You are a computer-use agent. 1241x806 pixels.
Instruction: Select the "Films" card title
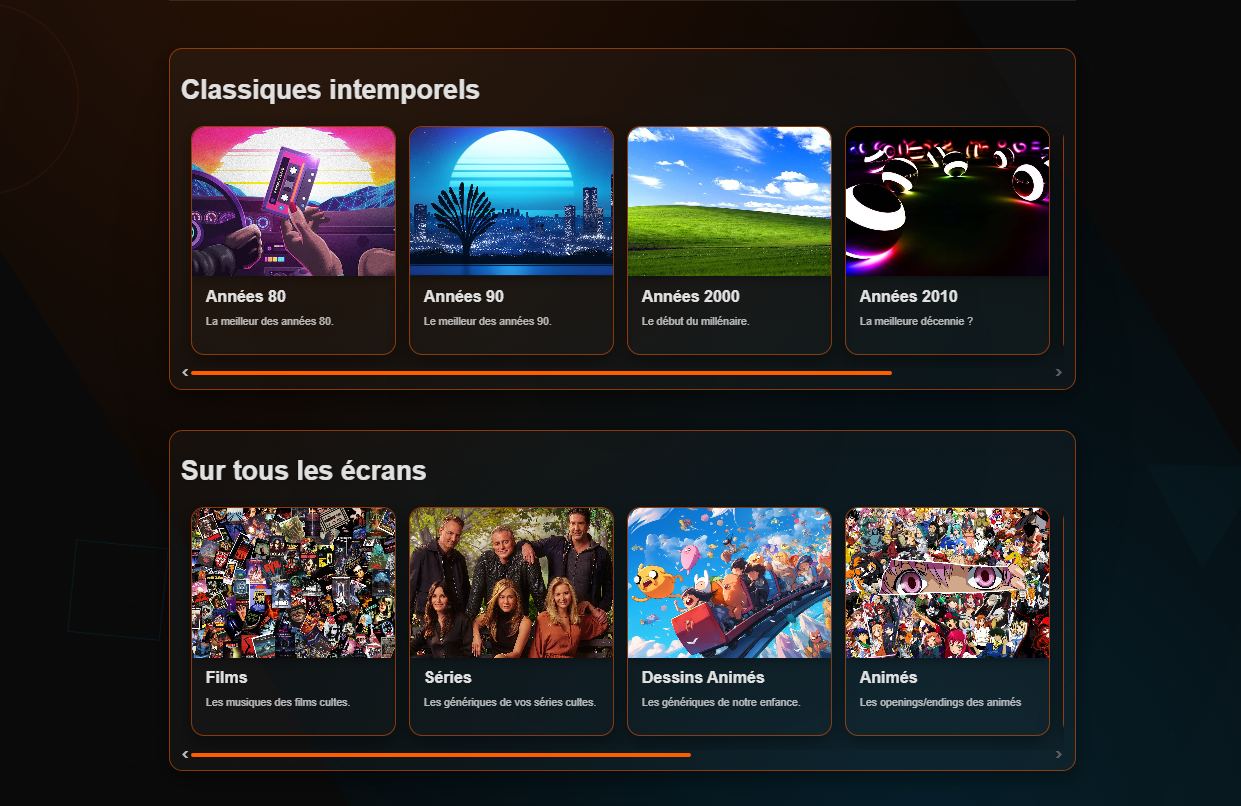[x=227, y=678]
